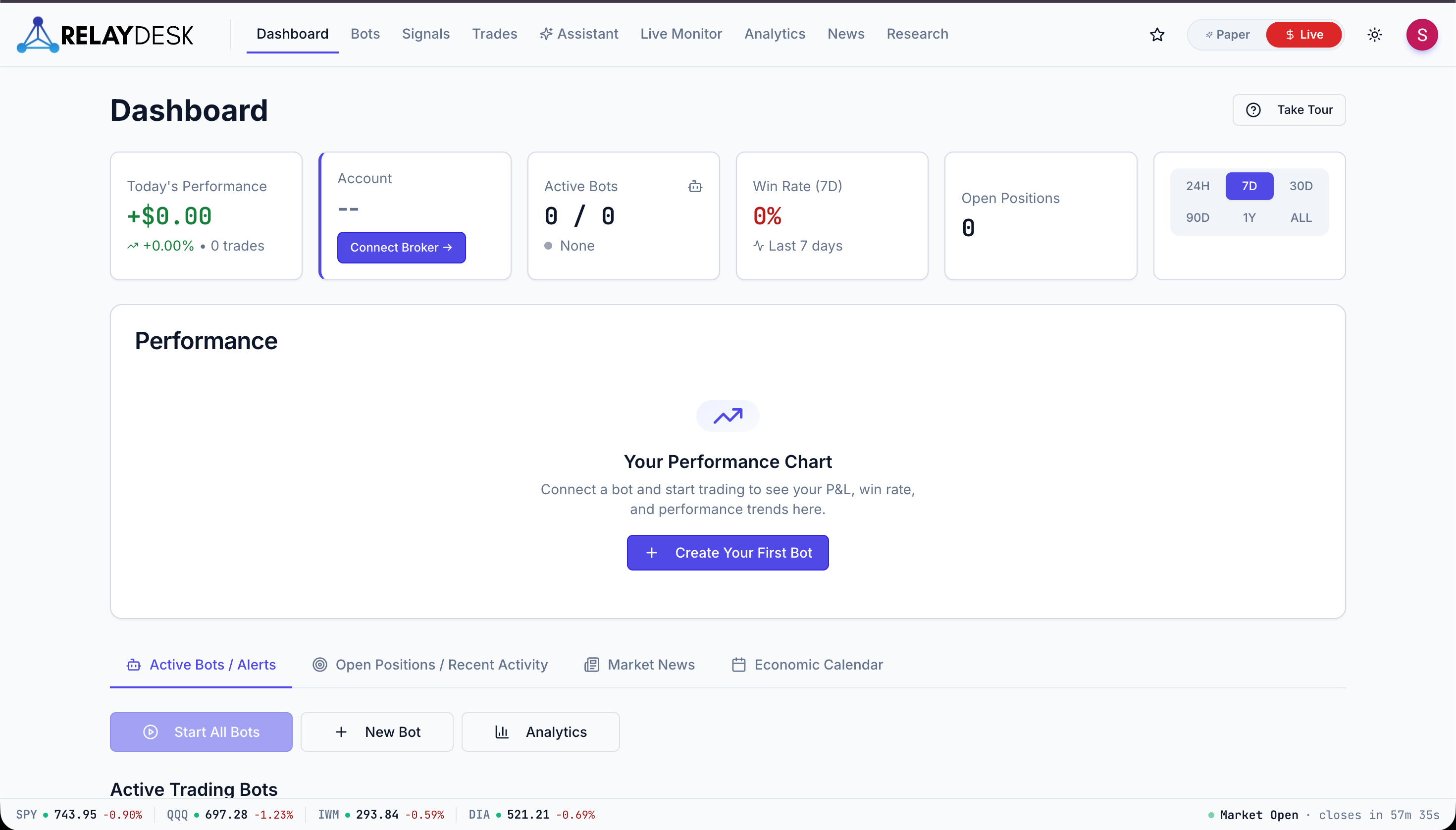The image size is (1456, 830).
Task: Click the robot icon in Active Bots card
Action: [695, 186]
